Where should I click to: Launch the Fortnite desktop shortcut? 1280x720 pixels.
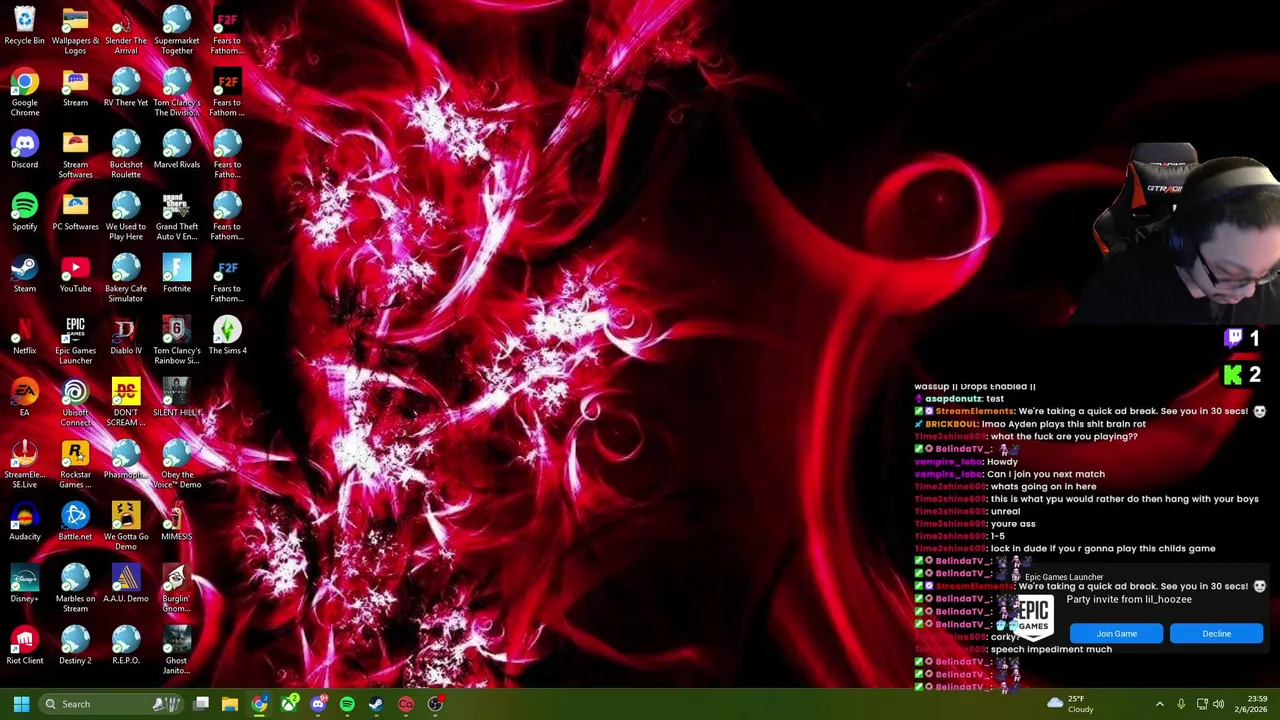177,274
